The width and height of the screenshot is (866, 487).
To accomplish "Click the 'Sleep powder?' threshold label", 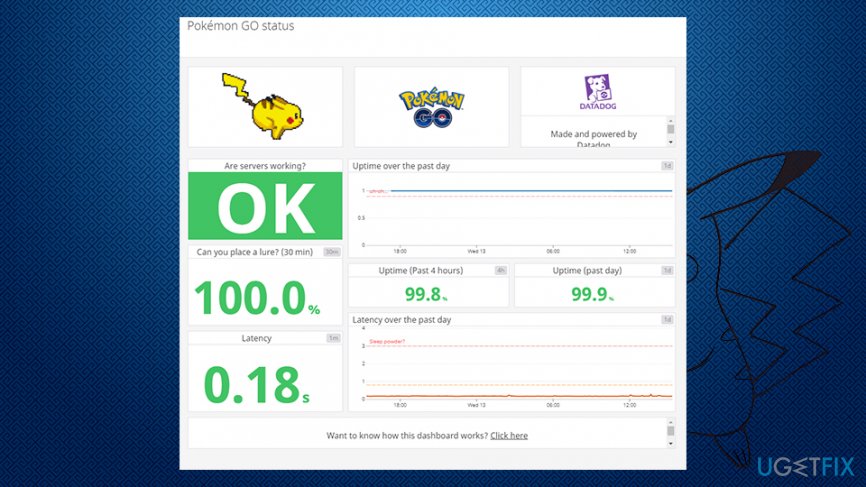I will point(387,342).
